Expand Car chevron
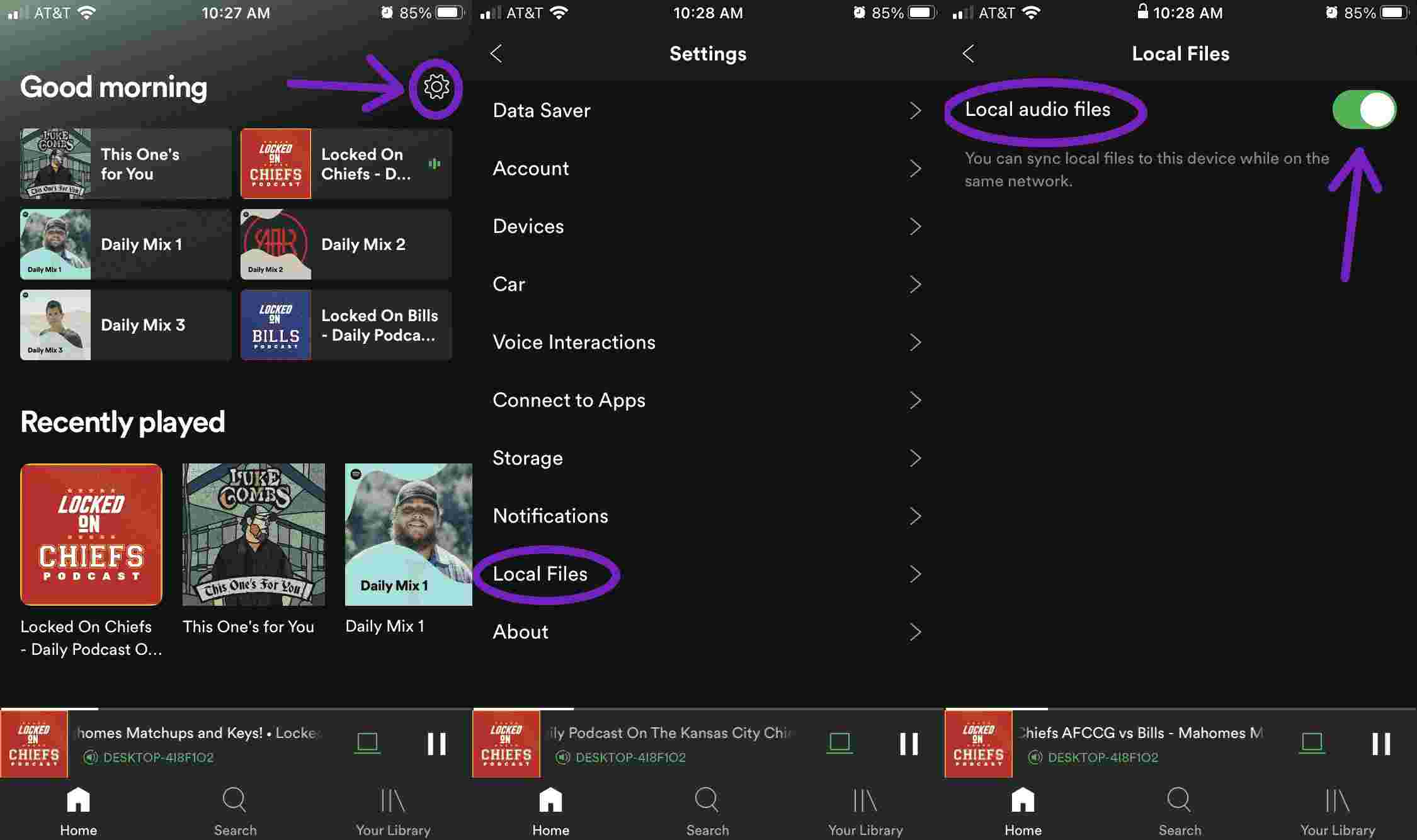Screen dimensions: 1417x840 click(916, 285)
